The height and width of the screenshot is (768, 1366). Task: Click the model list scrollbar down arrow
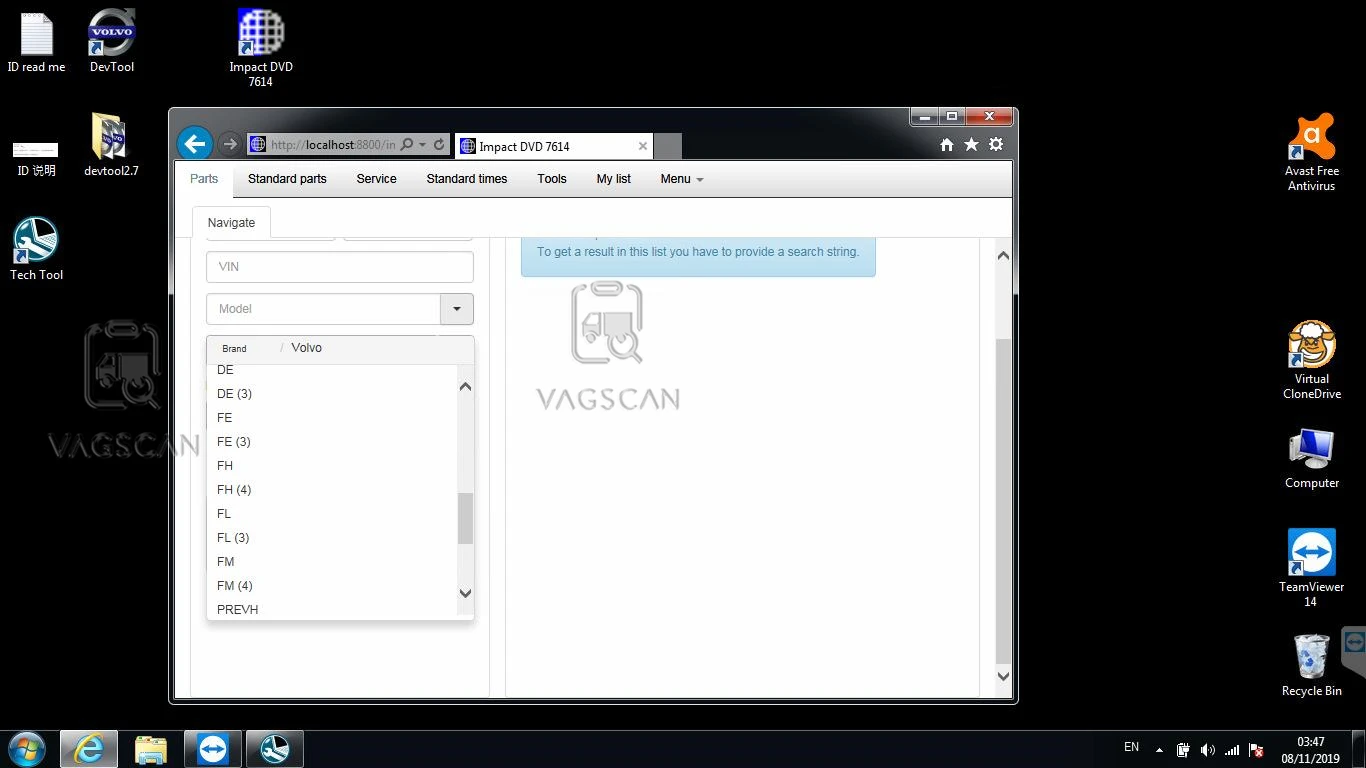[x=465, y=593]
